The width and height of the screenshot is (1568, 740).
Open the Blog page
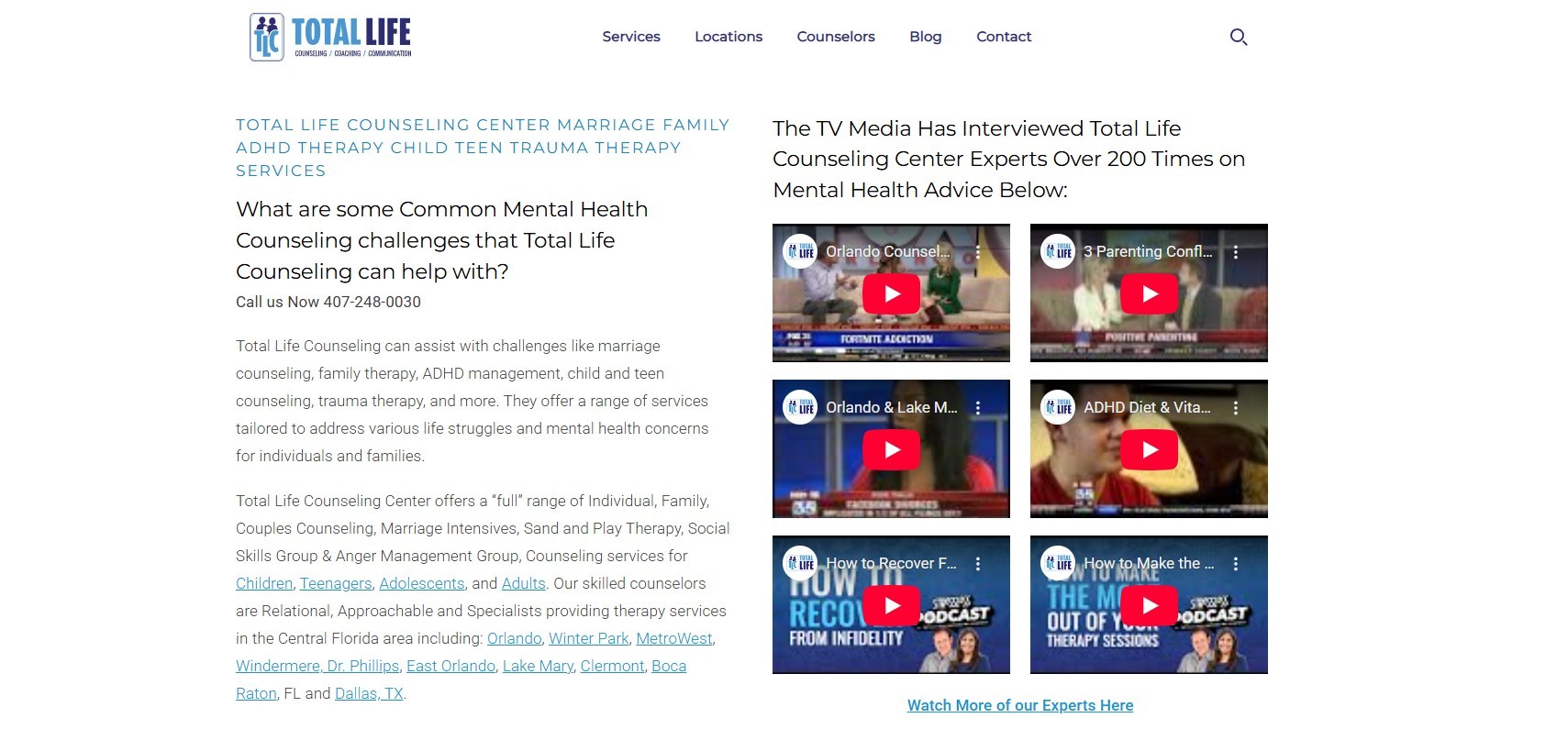(926, 37)
